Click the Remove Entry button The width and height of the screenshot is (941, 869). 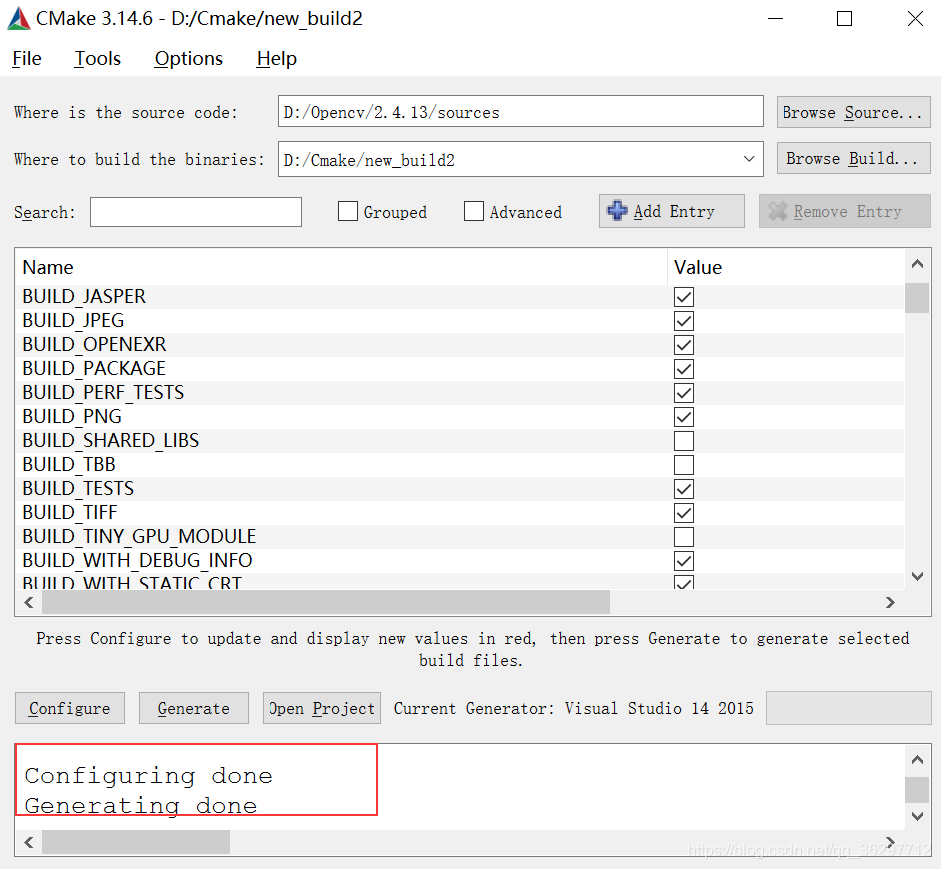[x=845, y=211]
